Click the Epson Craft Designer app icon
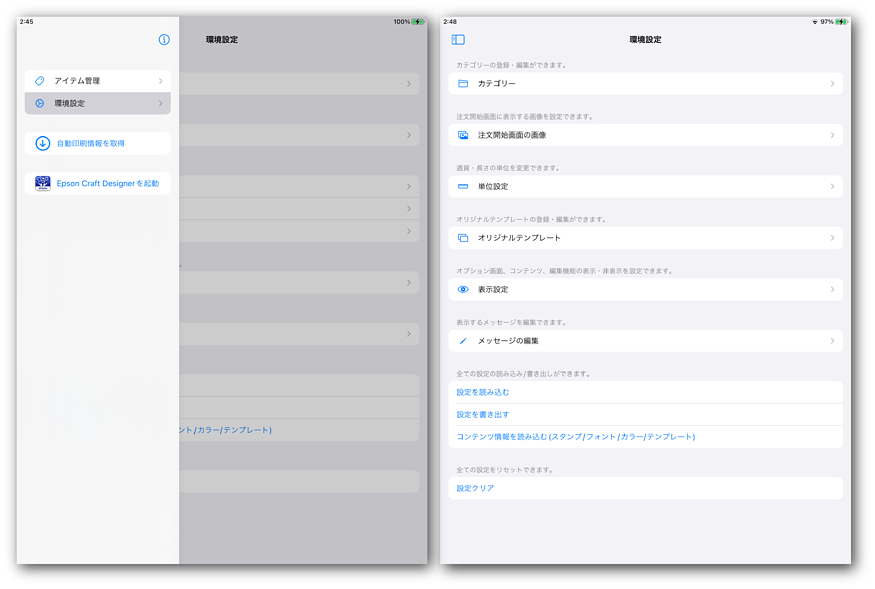The width and height of the screenshot is (875, 589). point(43,184)
